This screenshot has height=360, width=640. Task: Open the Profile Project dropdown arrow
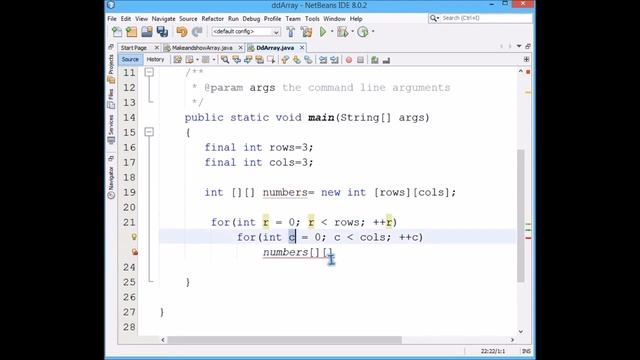[373, 31]
